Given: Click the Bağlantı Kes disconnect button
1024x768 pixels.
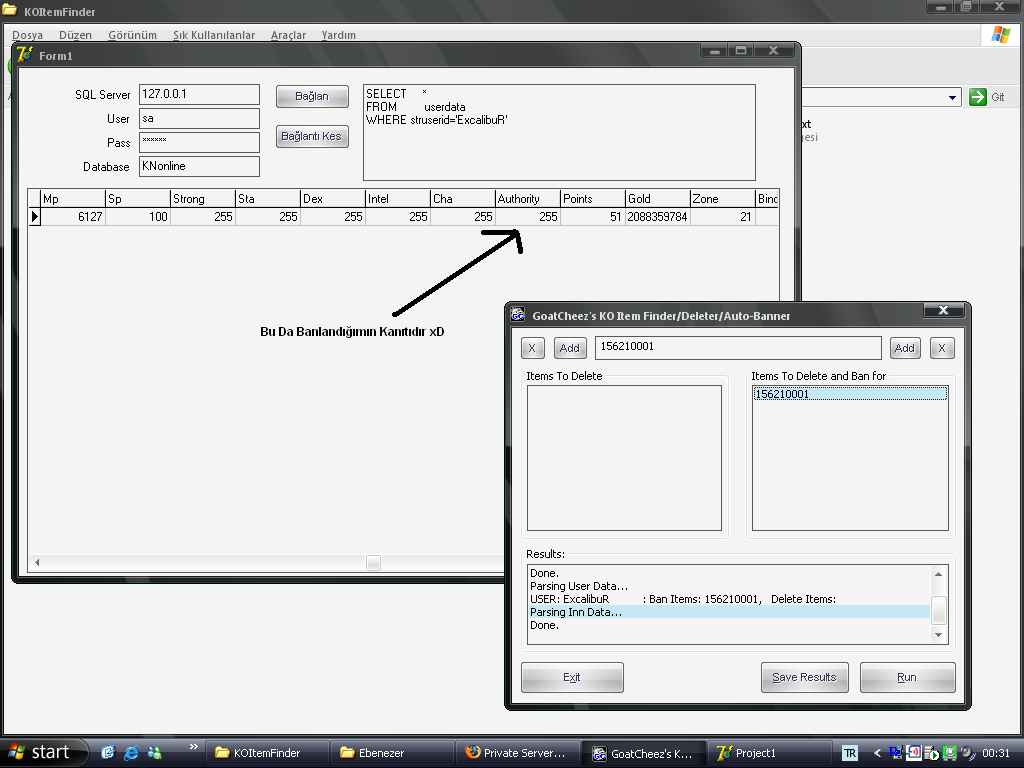Looking at the screenshot, I should [312, 136].
